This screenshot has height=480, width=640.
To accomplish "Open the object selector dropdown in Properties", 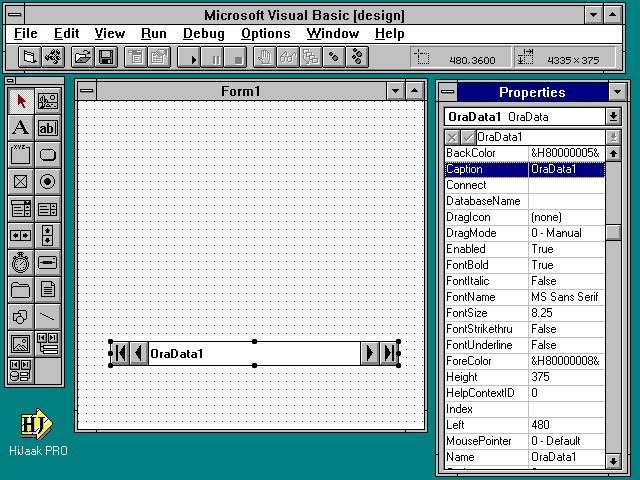I will [x=613, y=117].
